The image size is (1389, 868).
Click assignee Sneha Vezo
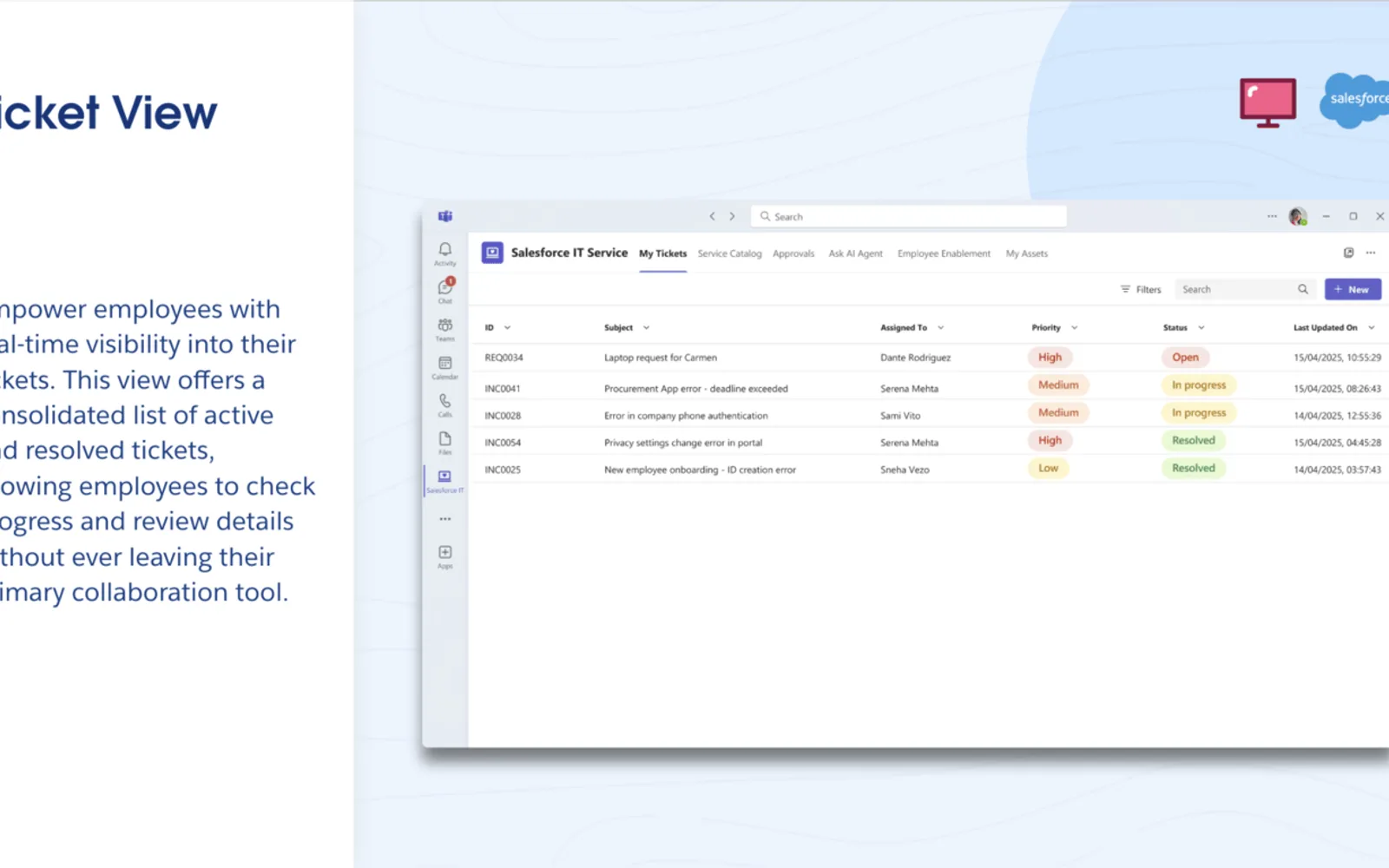tap(905, 470)
